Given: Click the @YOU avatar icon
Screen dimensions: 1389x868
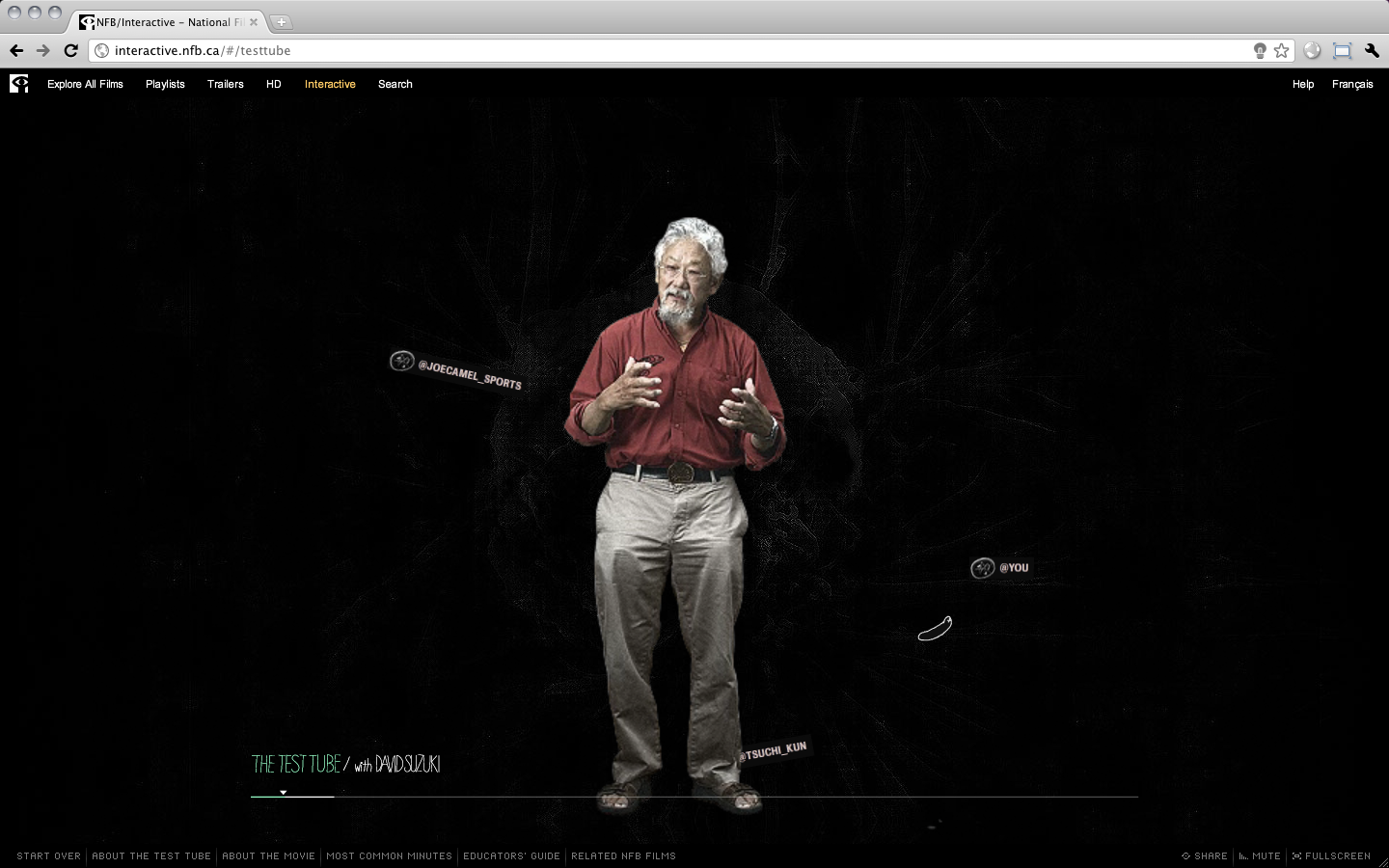Looking at the screenshot, I should [x=982, y=568].
